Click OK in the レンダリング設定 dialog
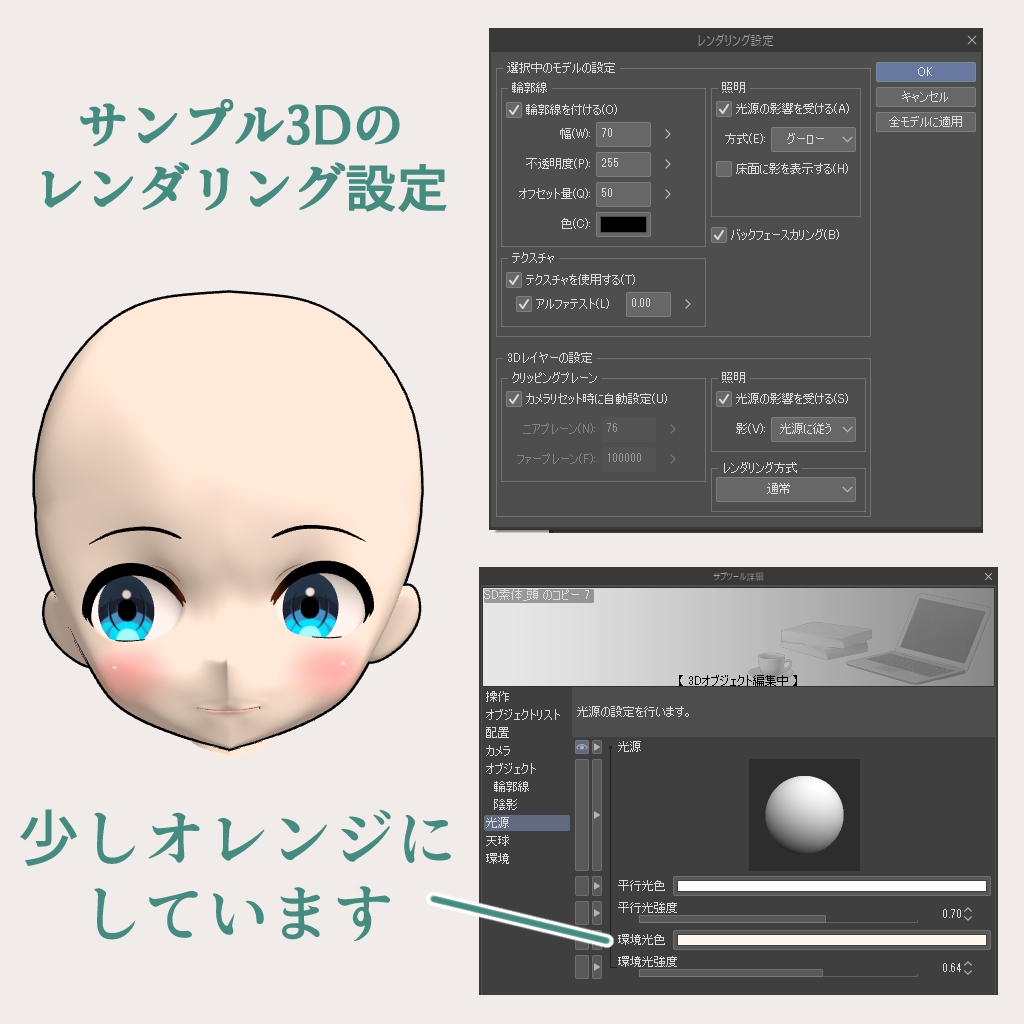The image size is (1024, 1024). click(925, 72)
